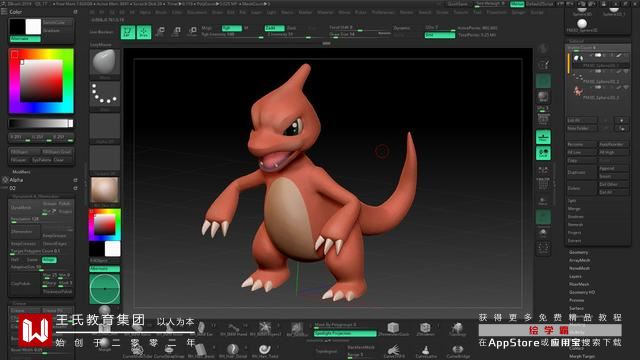Expand the Geometry HD section

click(582, 292)
